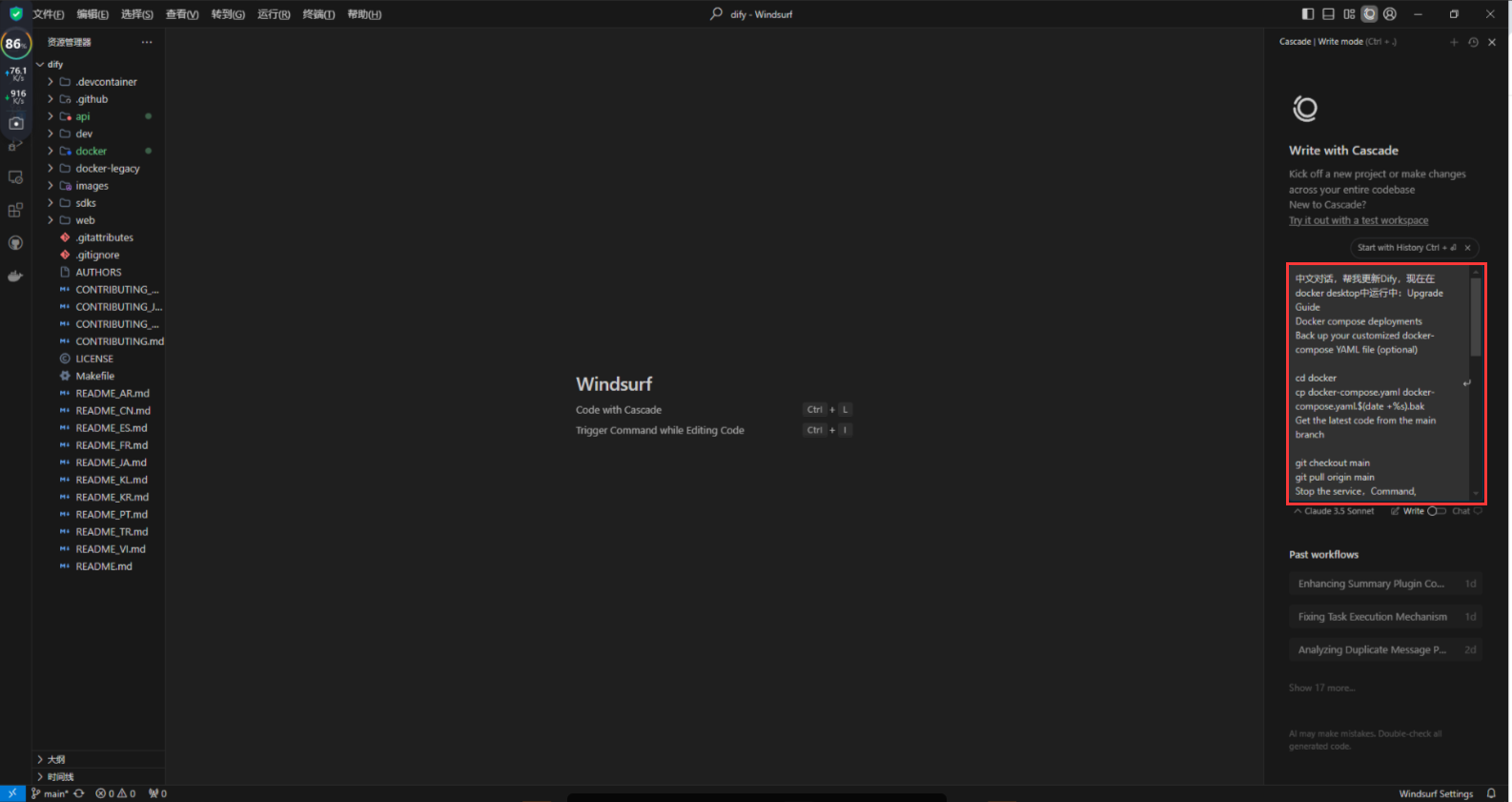
Task: Open the Extensions view in activity bar
Action: (15, 210)
